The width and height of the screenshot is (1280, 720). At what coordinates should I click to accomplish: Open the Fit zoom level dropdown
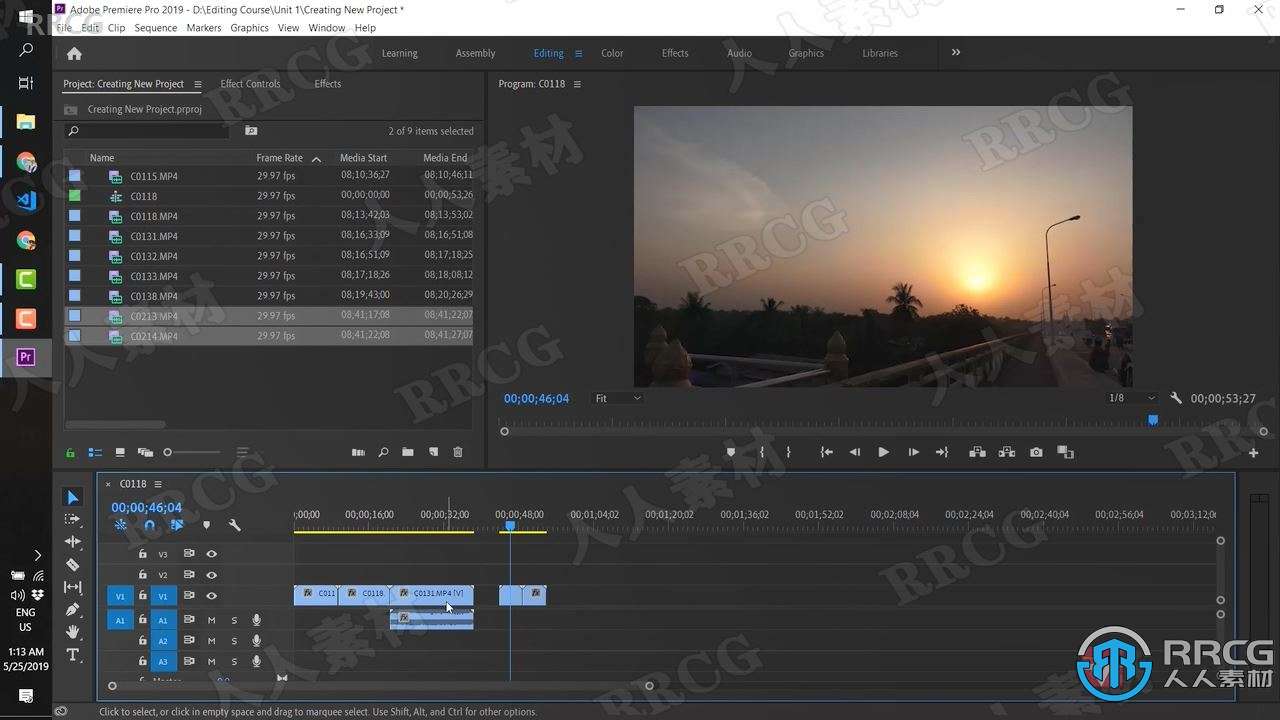pos(618,398)
